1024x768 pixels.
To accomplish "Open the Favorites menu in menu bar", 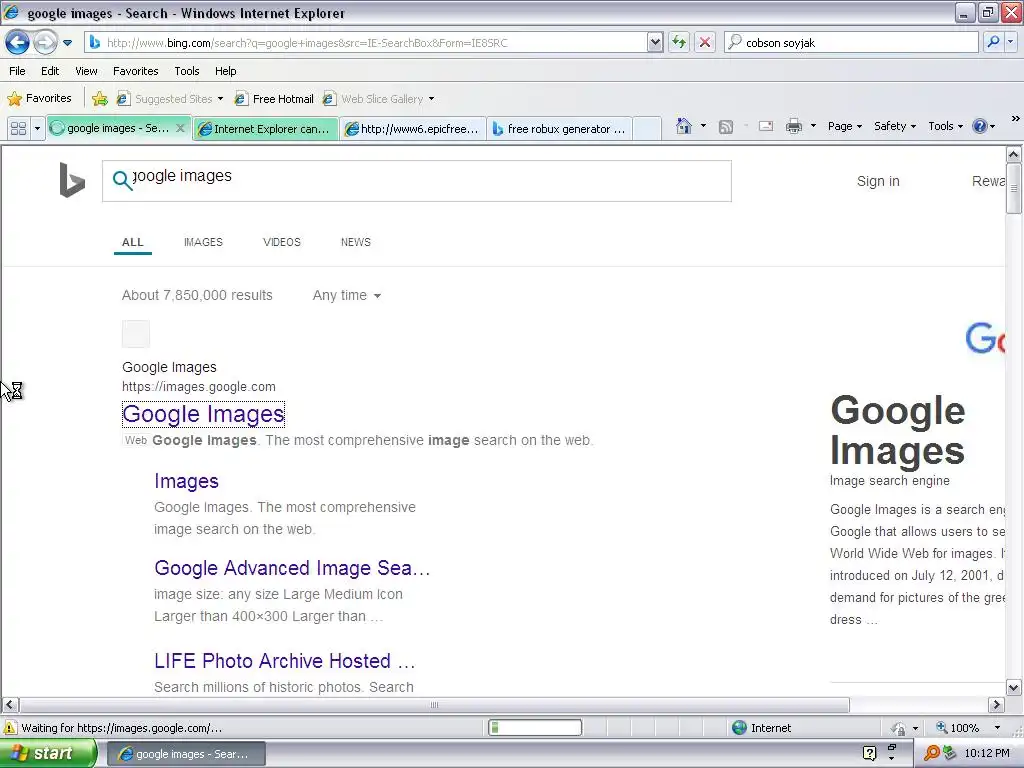I will (136, 71).
